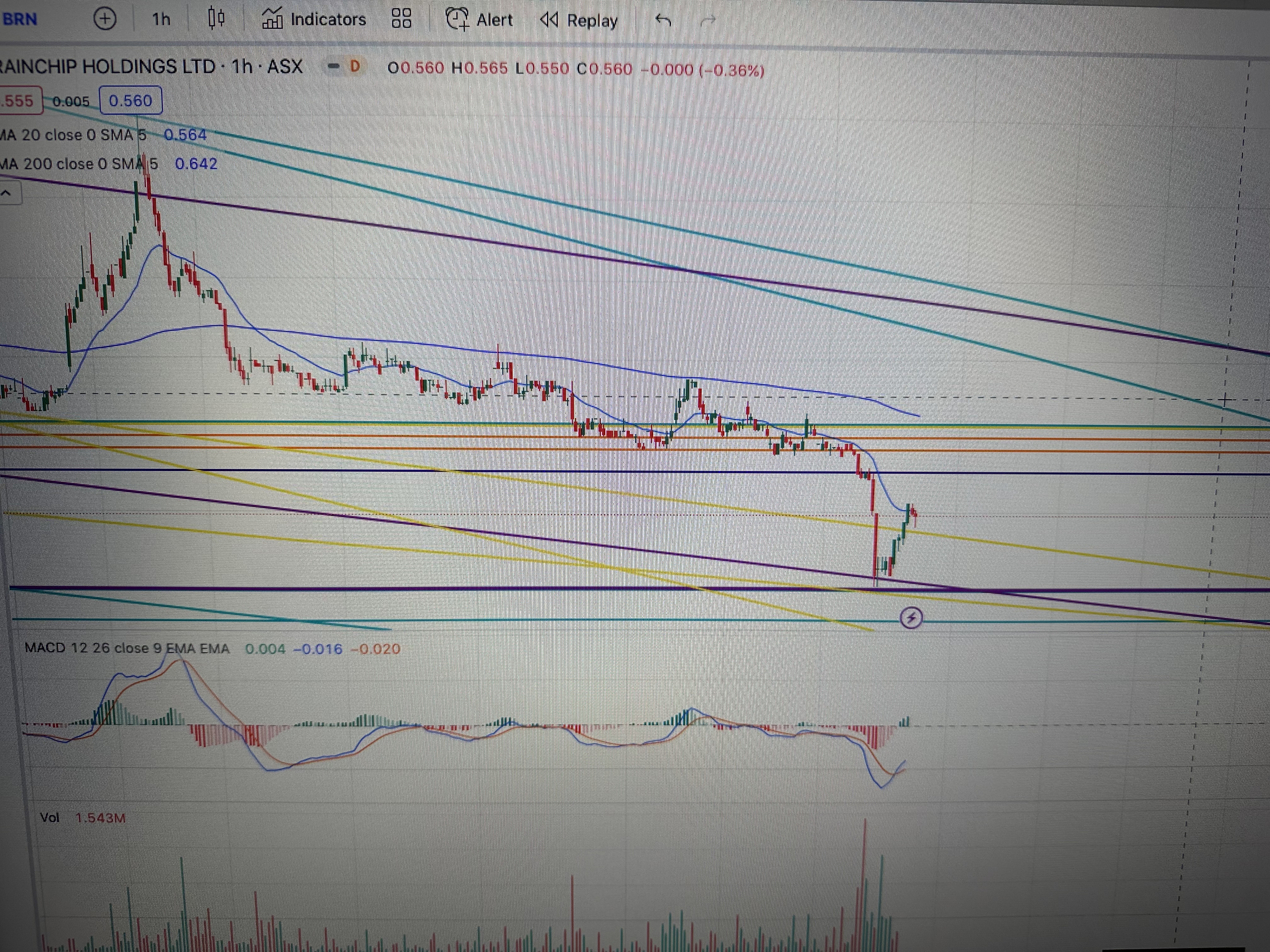The height and width of the screenshot is (952, 1270).
Task: Open the candlestick chart style menu
Action: [216, 19]
